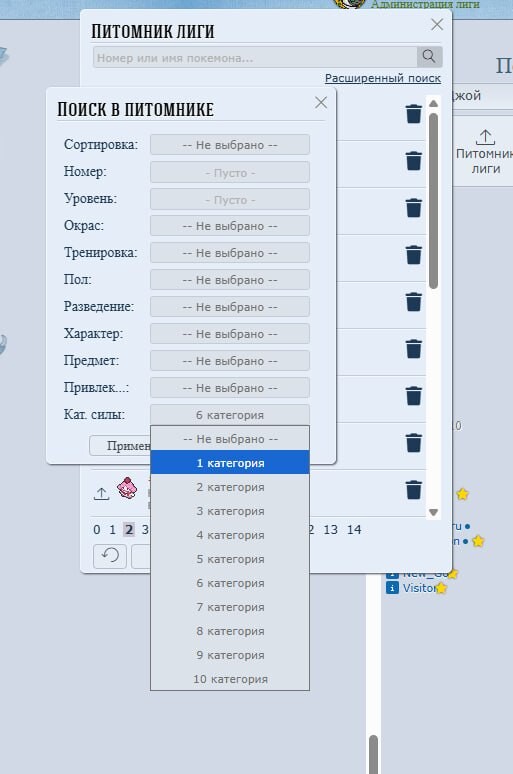Click the upload arrow beside the pink pokemon
This screenshot has height=774, width=513.
(102, 493)
